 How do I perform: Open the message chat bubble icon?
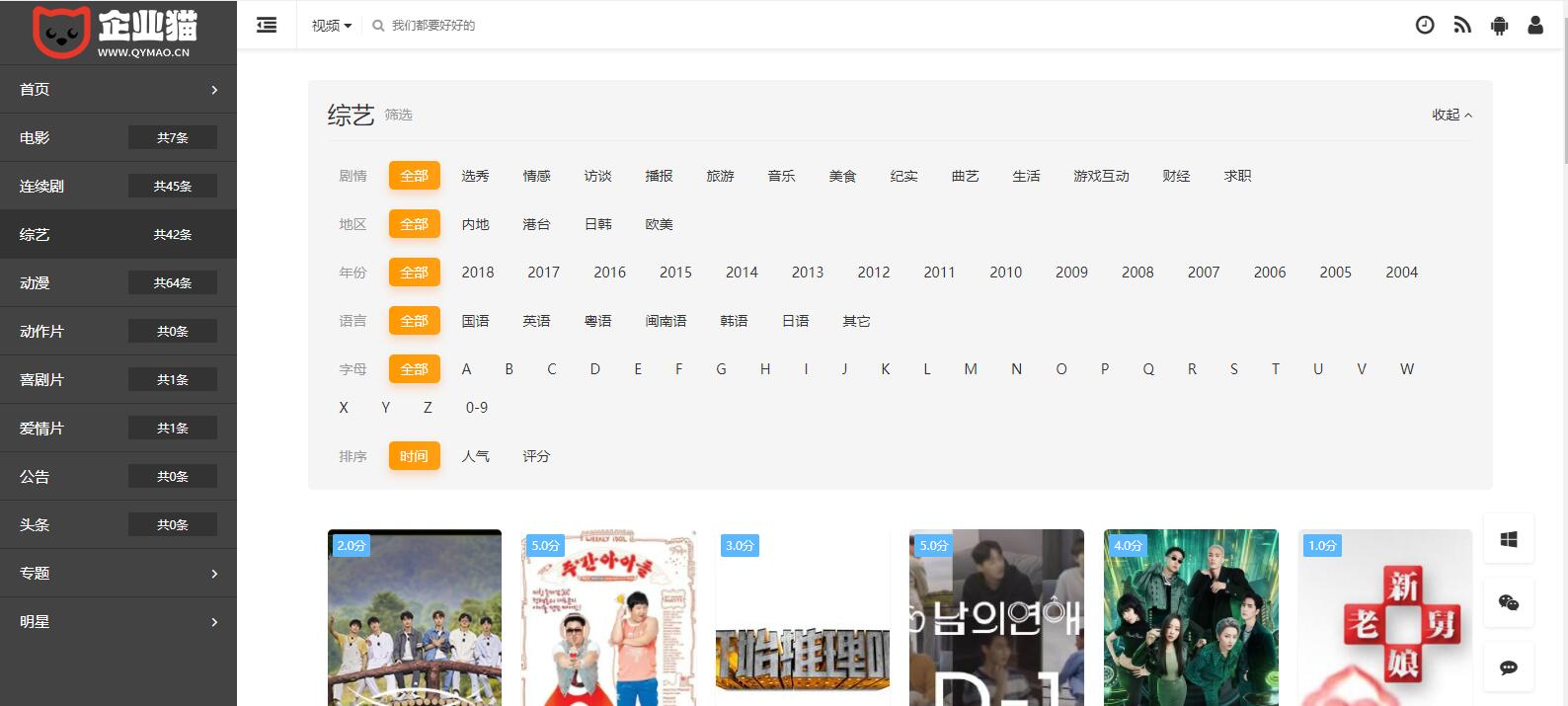(x=1508, y=667)
